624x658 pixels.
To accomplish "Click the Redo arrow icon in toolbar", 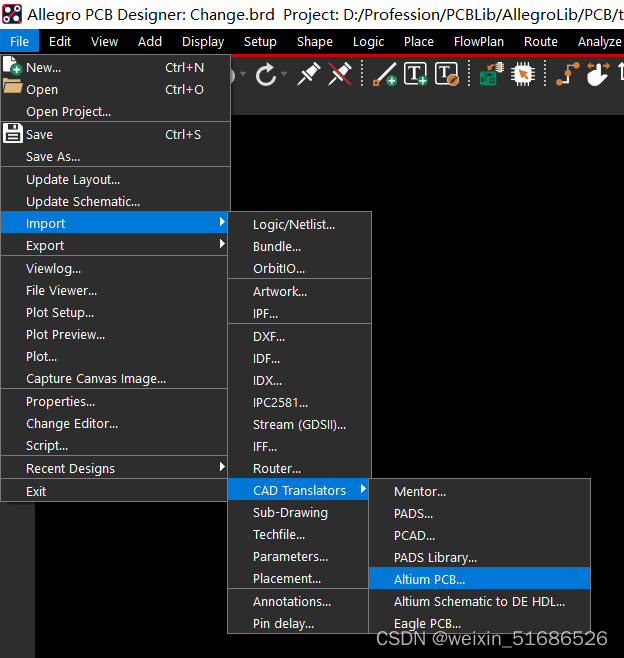I will [265, 75].
